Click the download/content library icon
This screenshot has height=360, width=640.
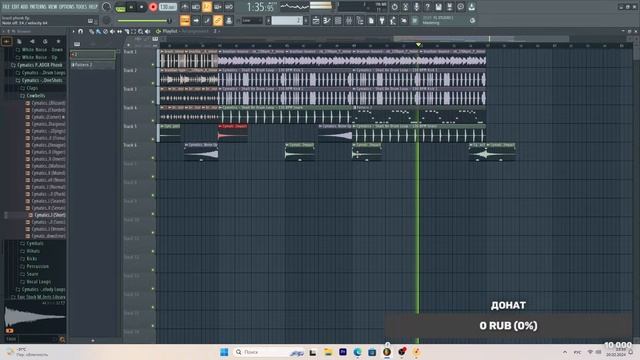pyautogui.click(x=471, y=7)
